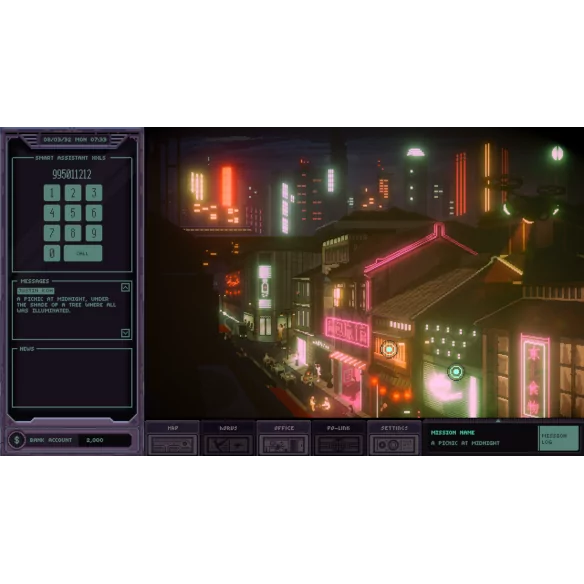This screenshot has width=584, height=584.
Task: Choose digit 7 on the keypad
Action: 52,233
